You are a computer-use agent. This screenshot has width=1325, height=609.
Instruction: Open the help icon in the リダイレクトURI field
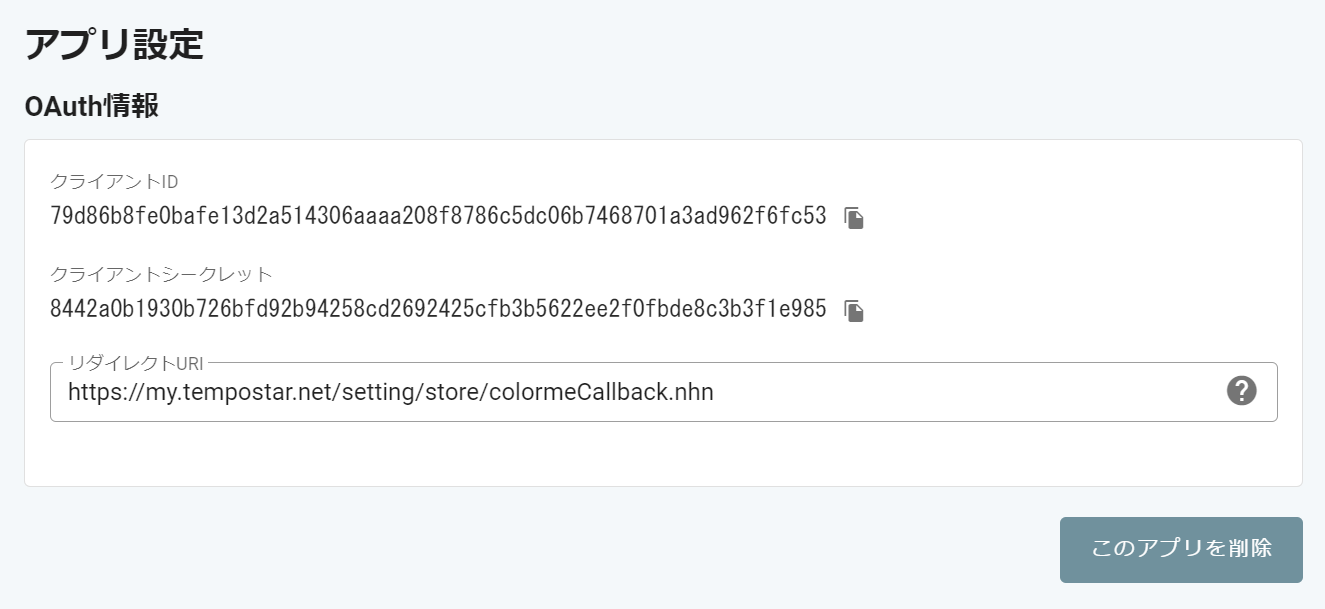point(1241,391)
